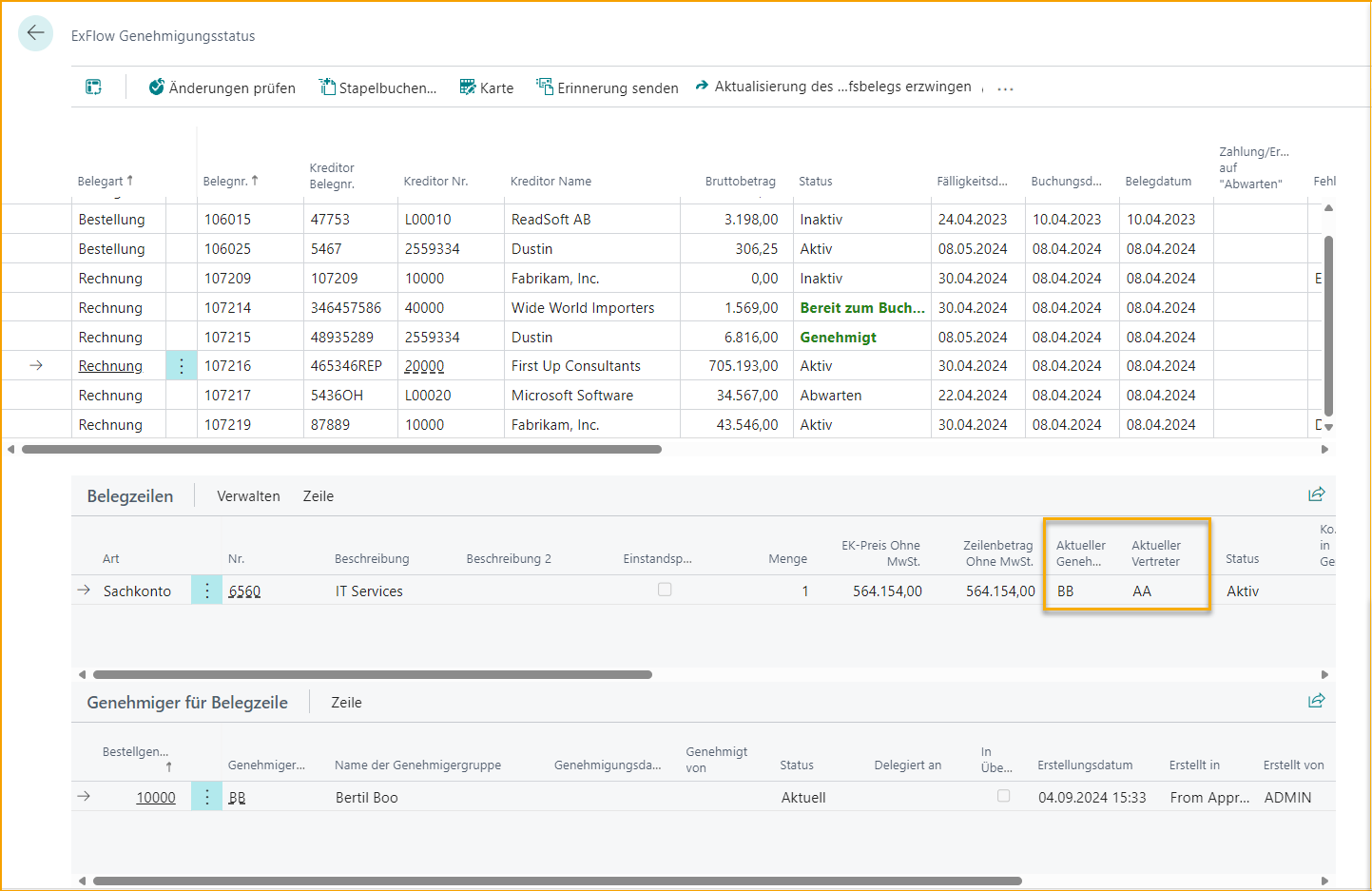1372x891 pixels.
Task: Sort by Belegnr. column header
Action: [230, 181]
